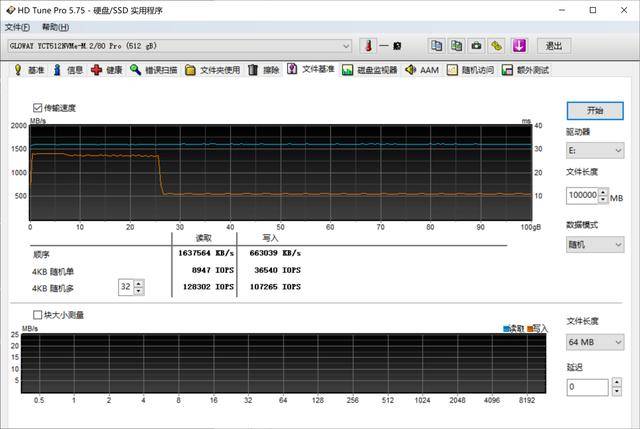Click the orange 写入 legend swatch
Image resolution: width=640 pixels, height=429 pixels.
pos(530,329)
